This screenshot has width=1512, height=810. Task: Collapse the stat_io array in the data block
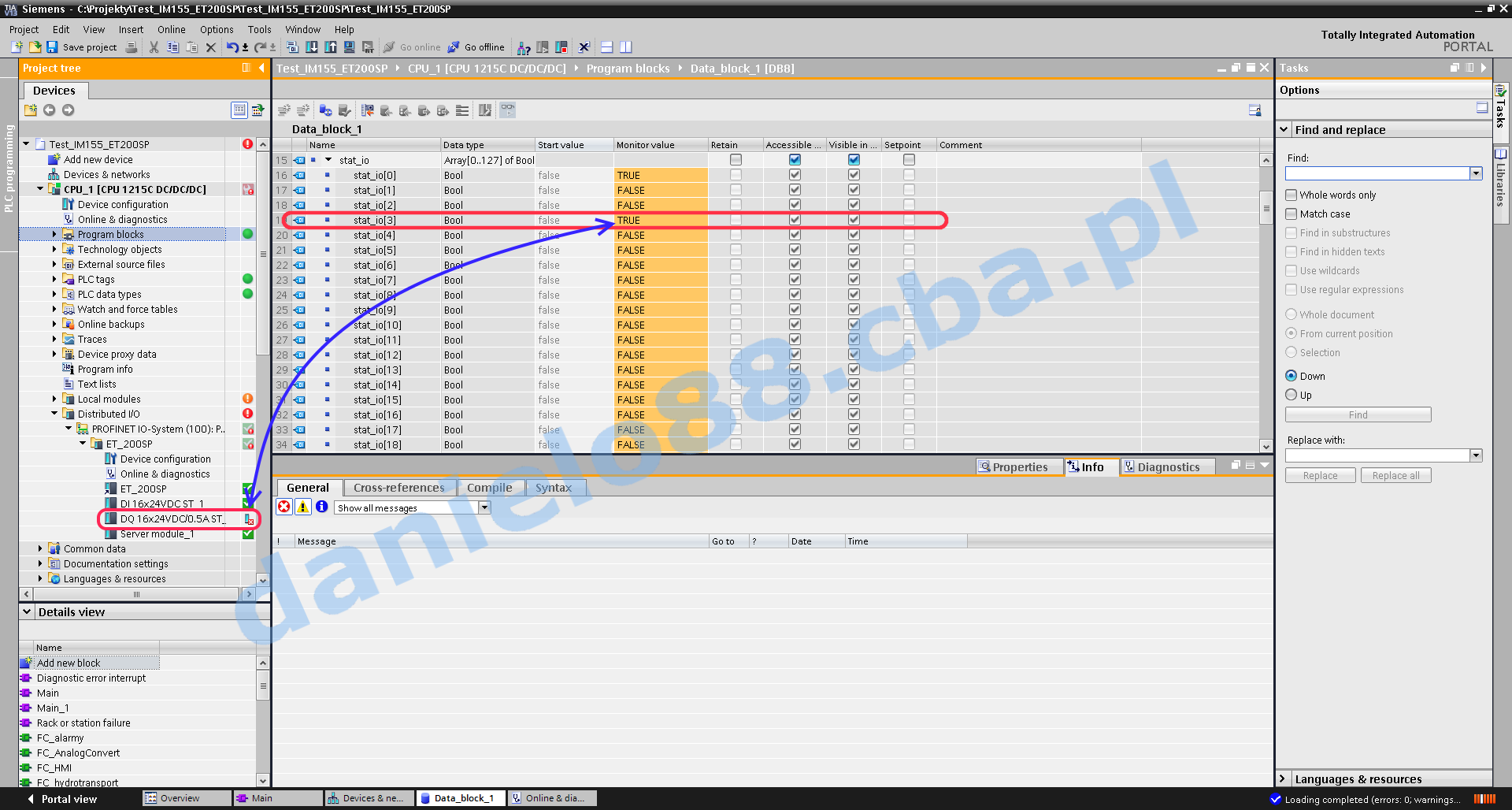tap(328, 160)
